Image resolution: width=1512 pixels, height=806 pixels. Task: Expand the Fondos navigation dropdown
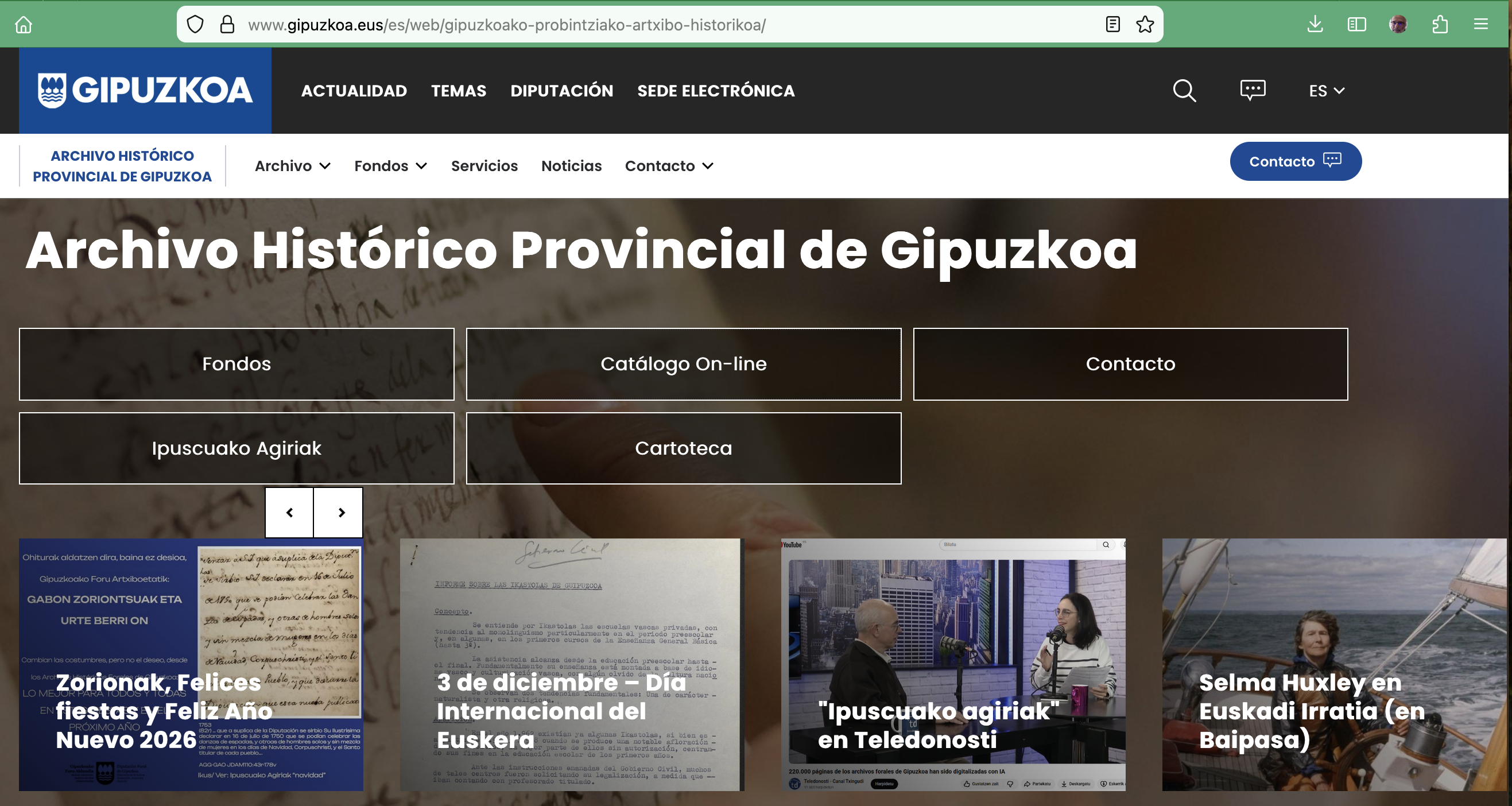[x=390, y=166]
